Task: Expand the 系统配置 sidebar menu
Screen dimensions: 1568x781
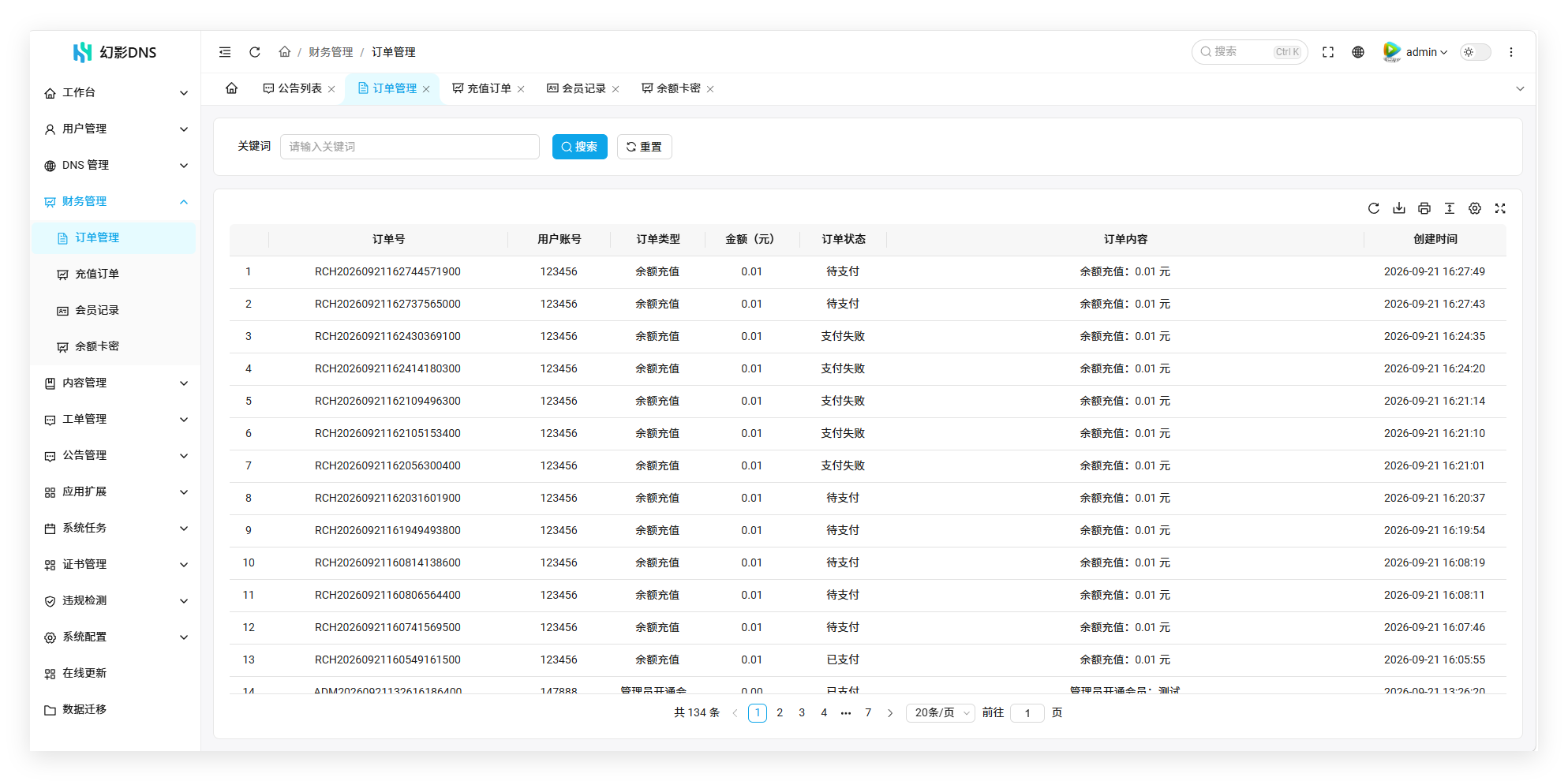Action: click(115, 637)
